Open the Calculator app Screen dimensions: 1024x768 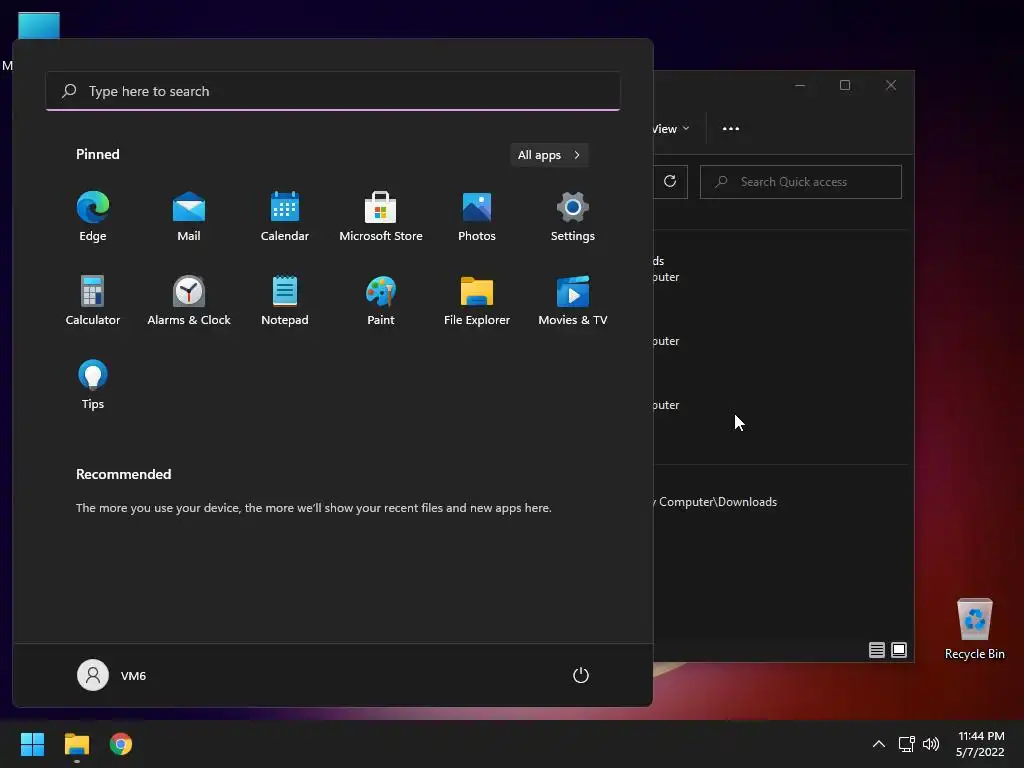click(x=93, y=301)
